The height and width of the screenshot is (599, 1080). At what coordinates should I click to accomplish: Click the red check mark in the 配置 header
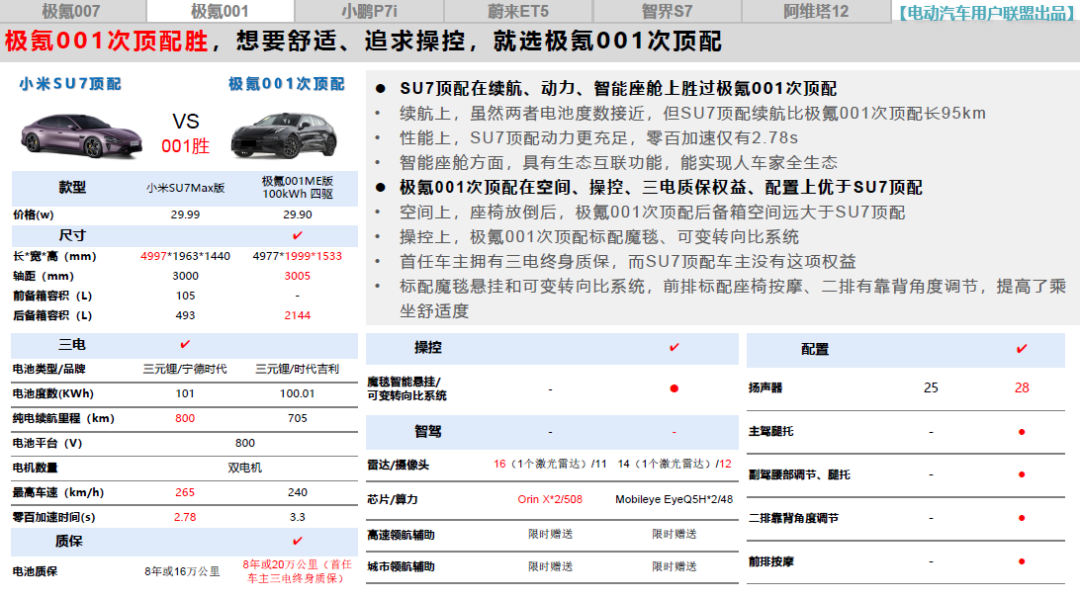tap(1021, 349)
